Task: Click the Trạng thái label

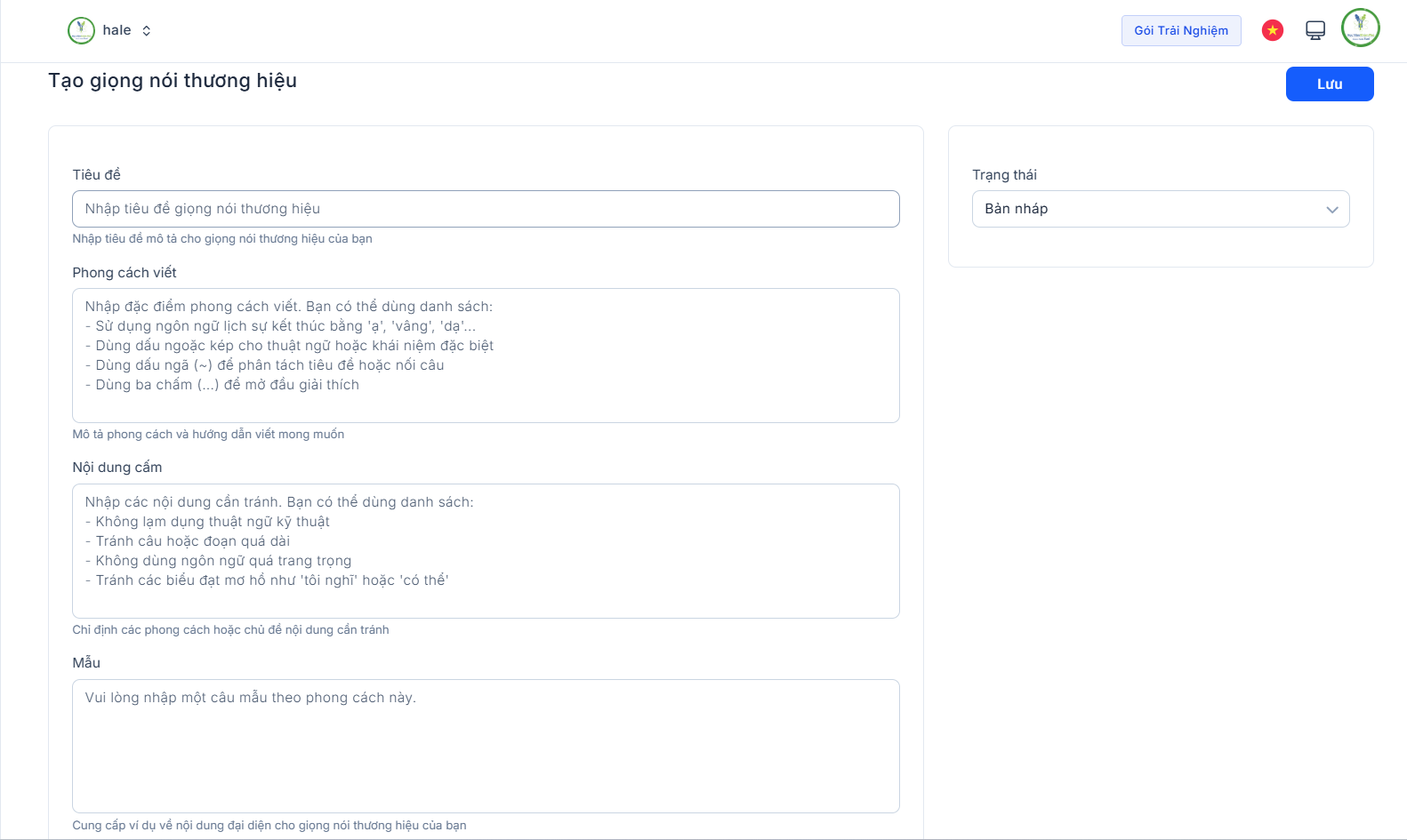Action: [1004, 175]
